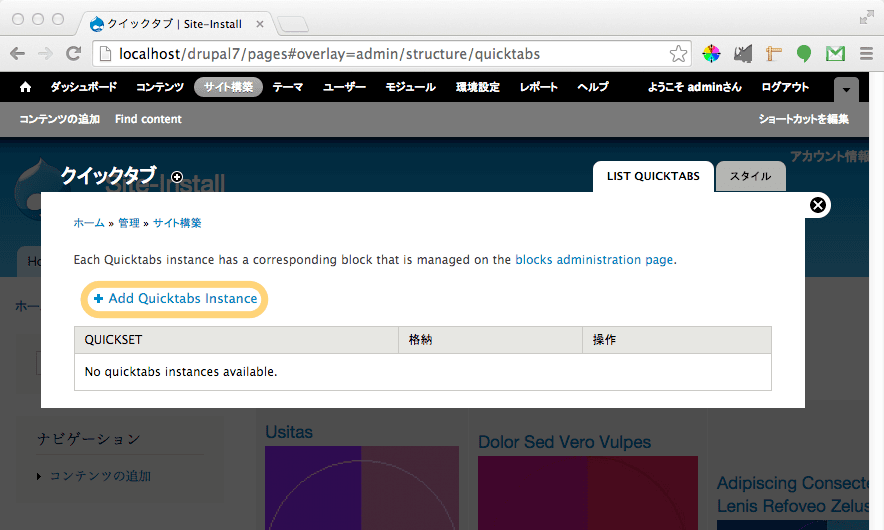Open a new browser tab
This screenshot has width=884, height=530.
293,24
